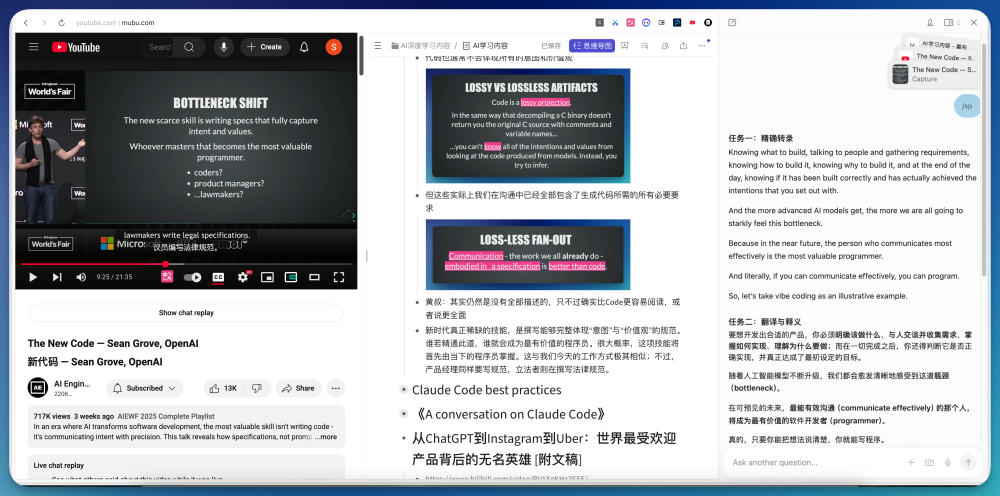Click the red YouTube extension icon
The width and height of the screenshot is (1000, 496).
click(693, 22)
